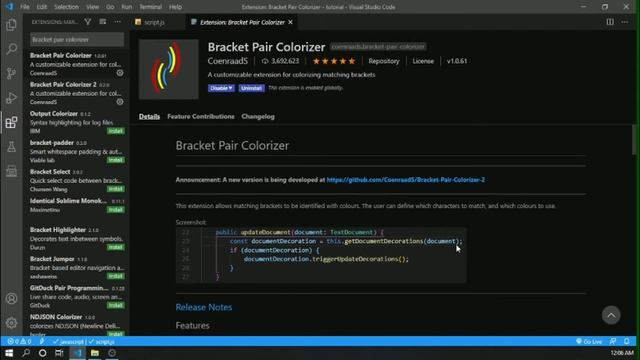Select the Details tab

point(149,117)
